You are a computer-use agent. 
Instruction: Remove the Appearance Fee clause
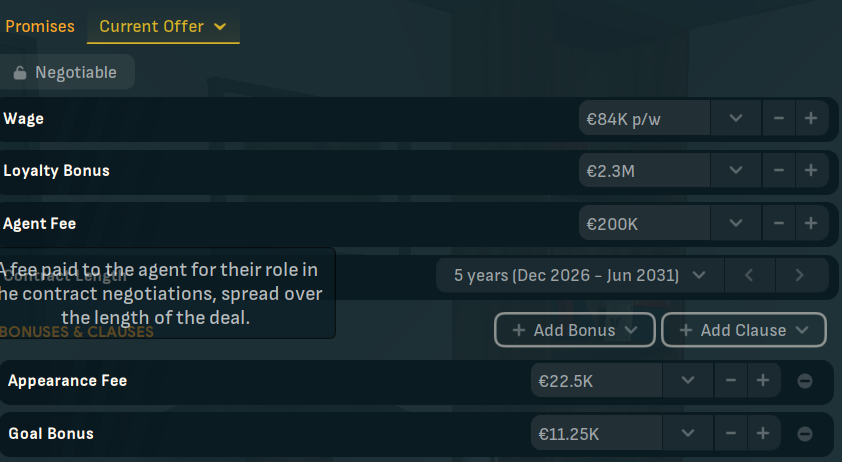[804, 381]
